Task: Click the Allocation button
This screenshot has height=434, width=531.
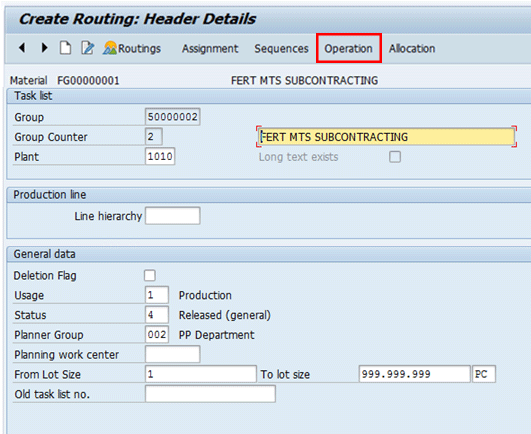Action: 412,48
